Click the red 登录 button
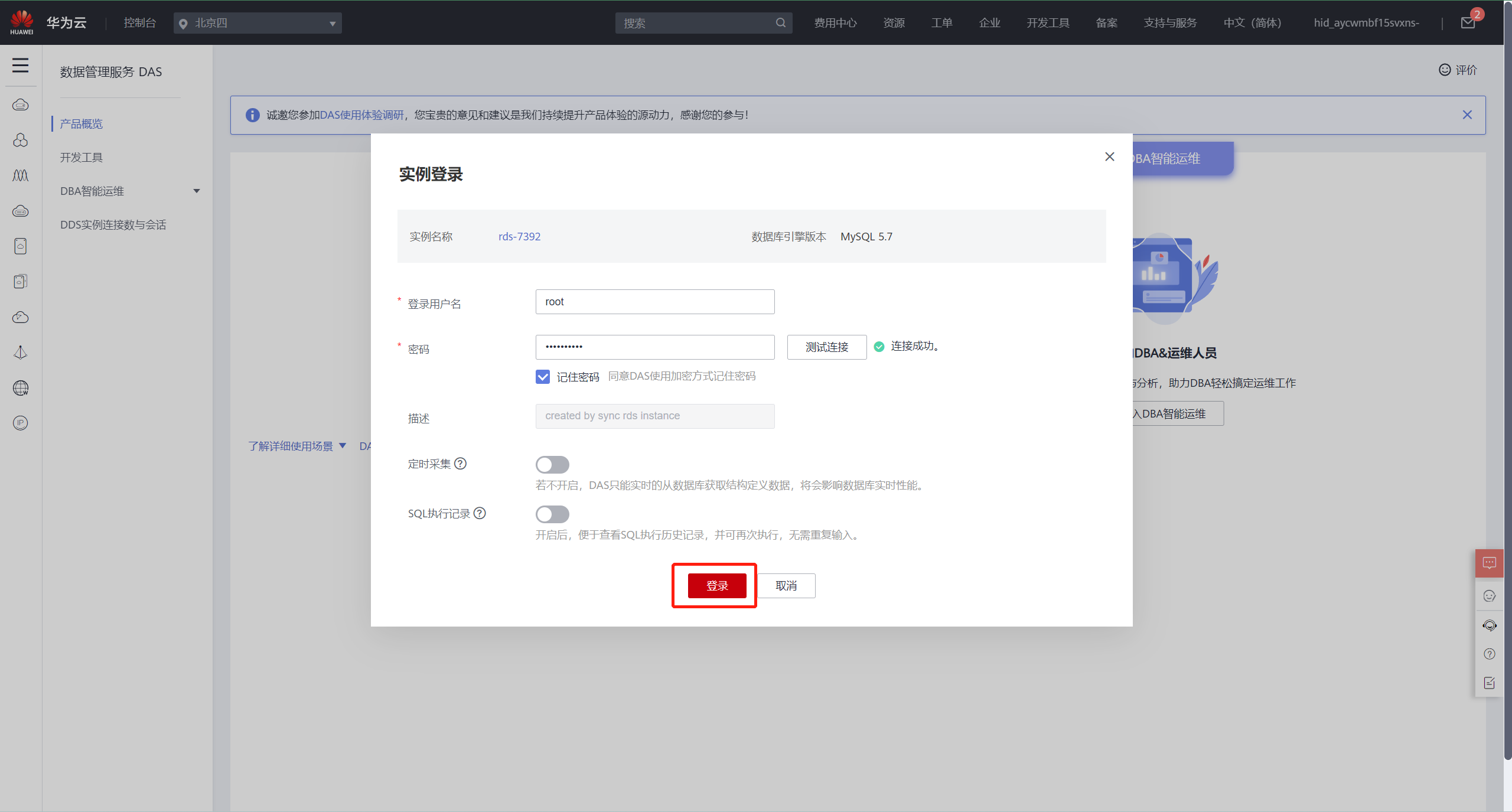Screen dimensions: 1512x812 717,586
